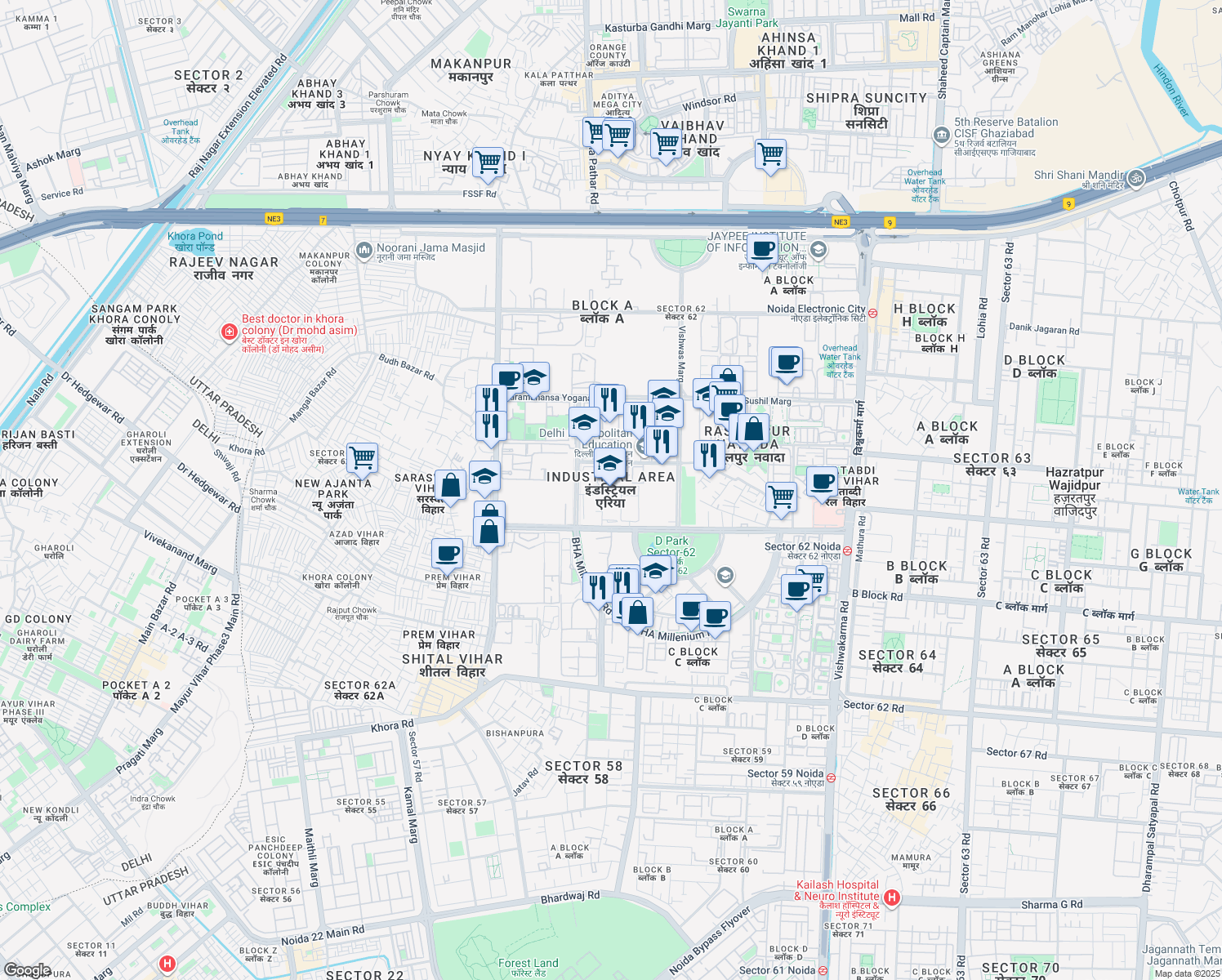Select the coffee cup marker near HA Millenium
The height and width of the screenshot is (980, 1222).
716,615
